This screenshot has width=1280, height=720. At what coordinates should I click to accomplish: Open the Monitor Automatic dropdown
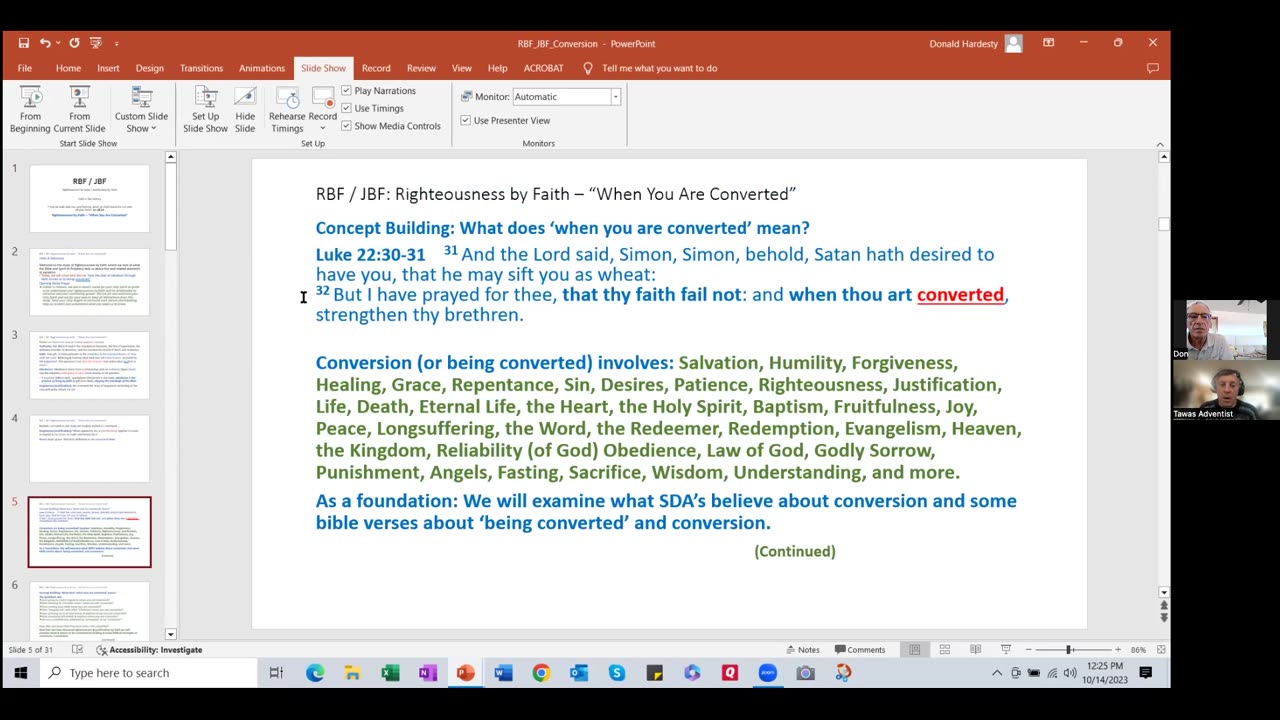tap(615, 97)
